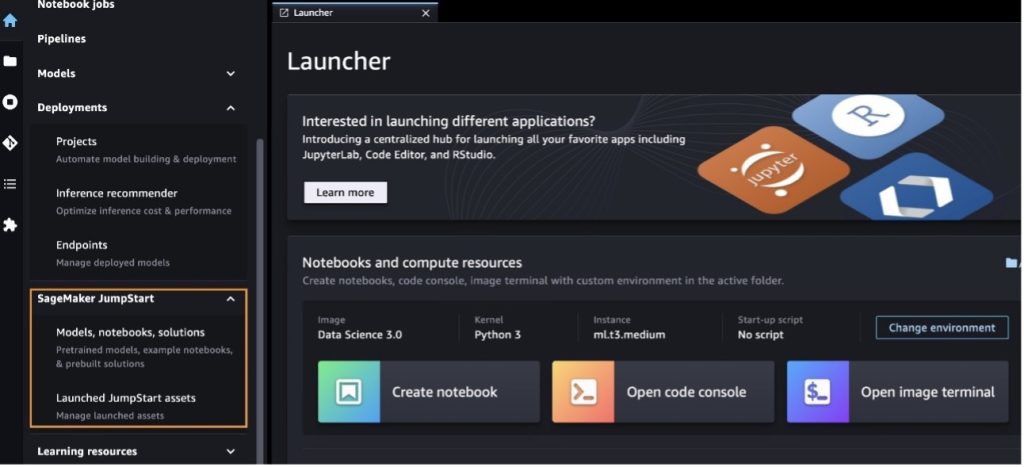
Task: Click the Change environment button
Action: tap(942, 328)
